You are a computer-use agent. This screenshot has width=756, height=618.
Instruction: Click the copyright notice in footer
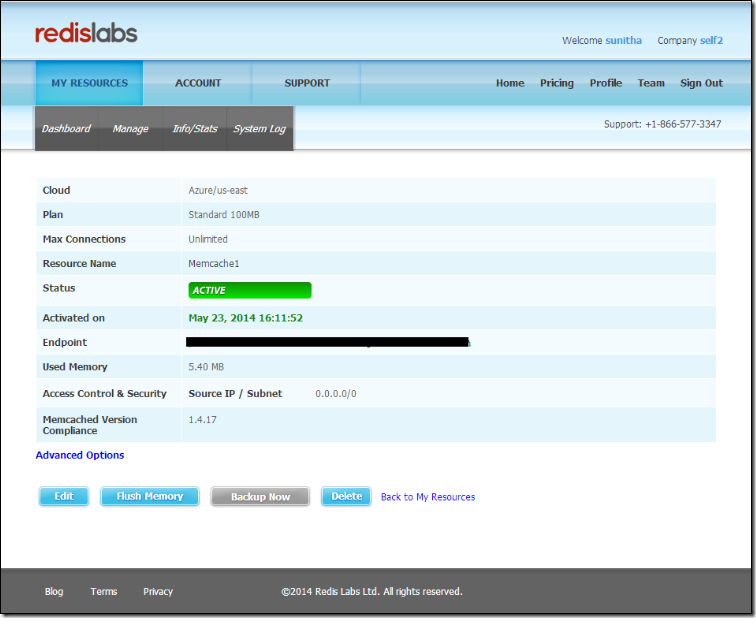tap(372, 591)
